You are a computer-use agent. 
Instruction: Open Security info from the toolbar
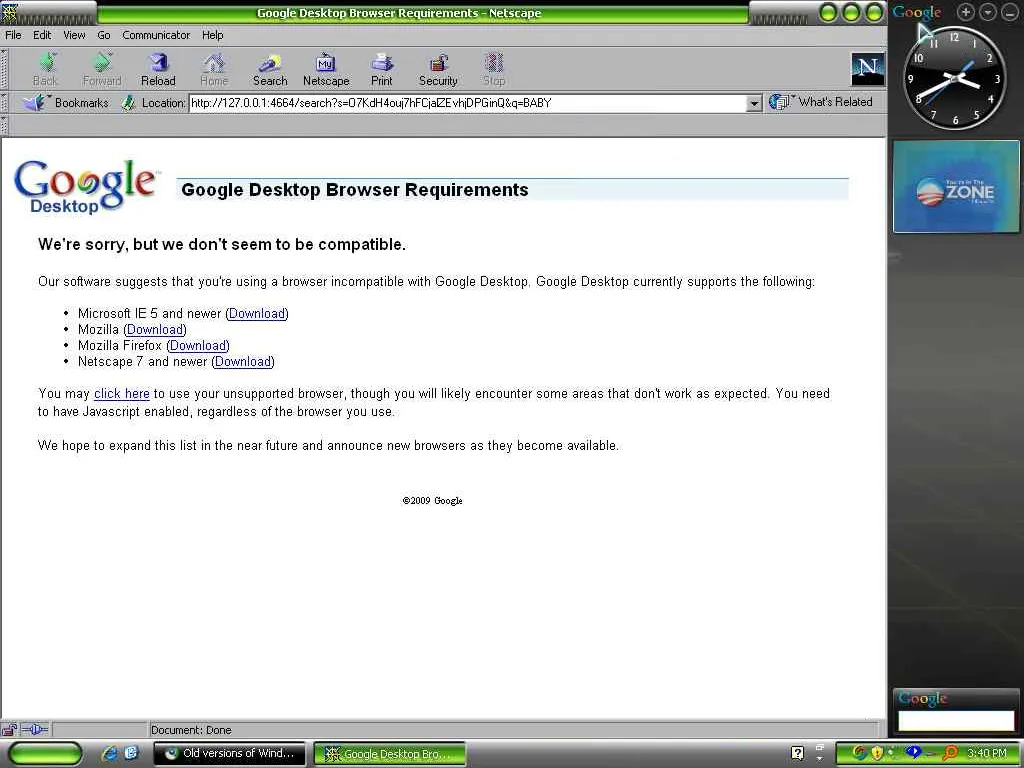438,69
